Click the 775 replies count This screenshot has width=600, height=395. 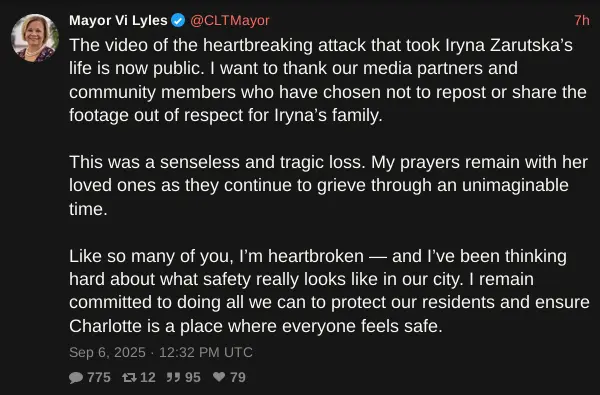[99, 377]
